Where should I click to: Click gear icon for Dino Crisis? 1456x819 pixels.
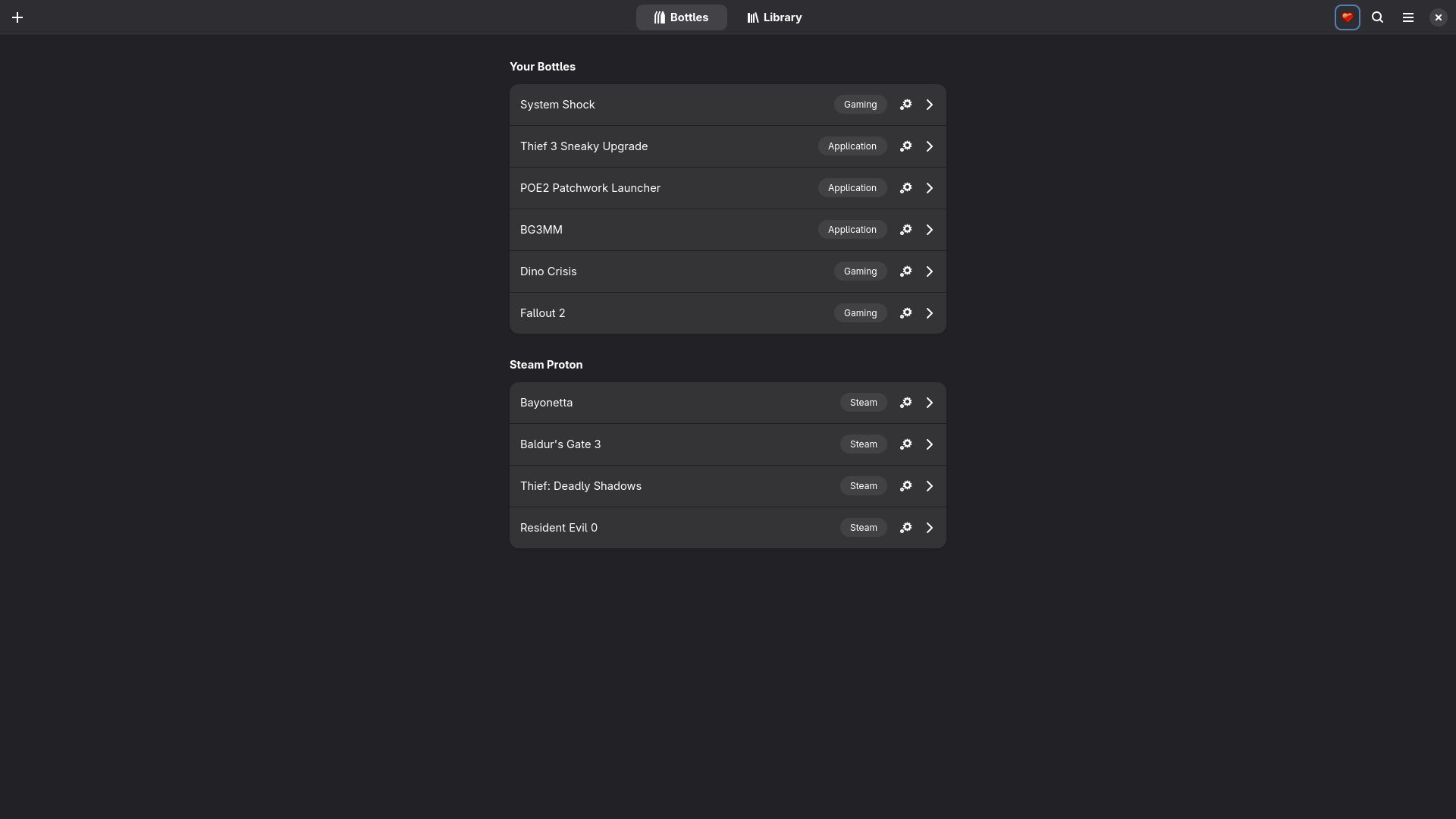coord(905,271)
